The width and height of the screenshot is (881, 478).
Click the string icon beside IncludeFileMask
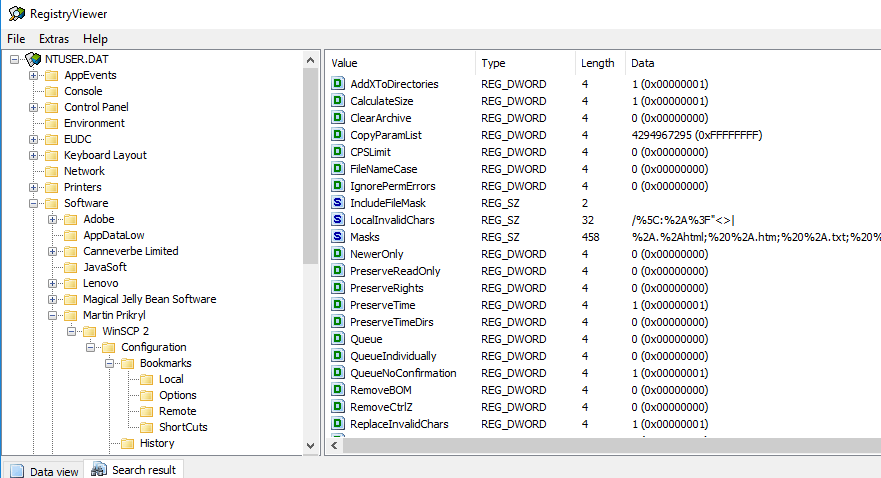338,203
